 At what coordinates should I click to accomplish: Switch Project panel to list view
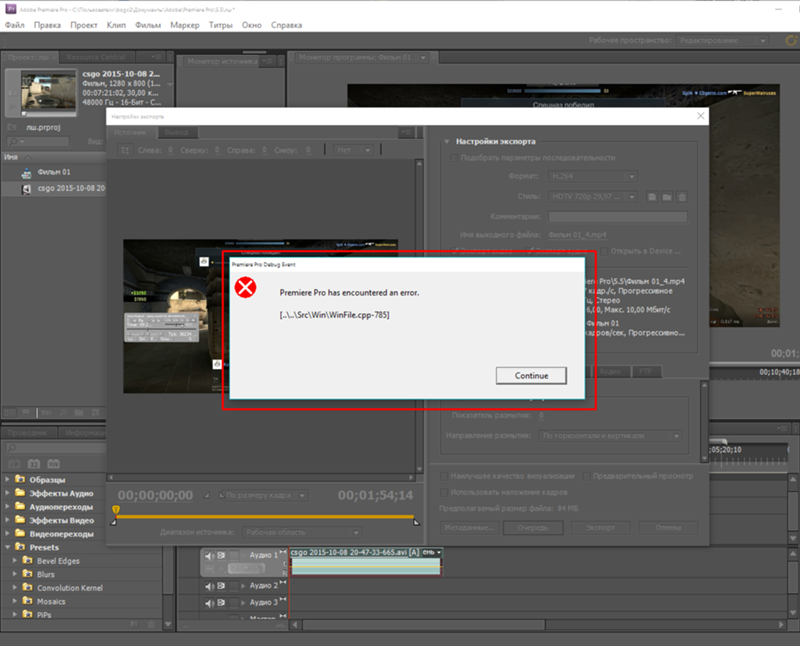[10, 412]
